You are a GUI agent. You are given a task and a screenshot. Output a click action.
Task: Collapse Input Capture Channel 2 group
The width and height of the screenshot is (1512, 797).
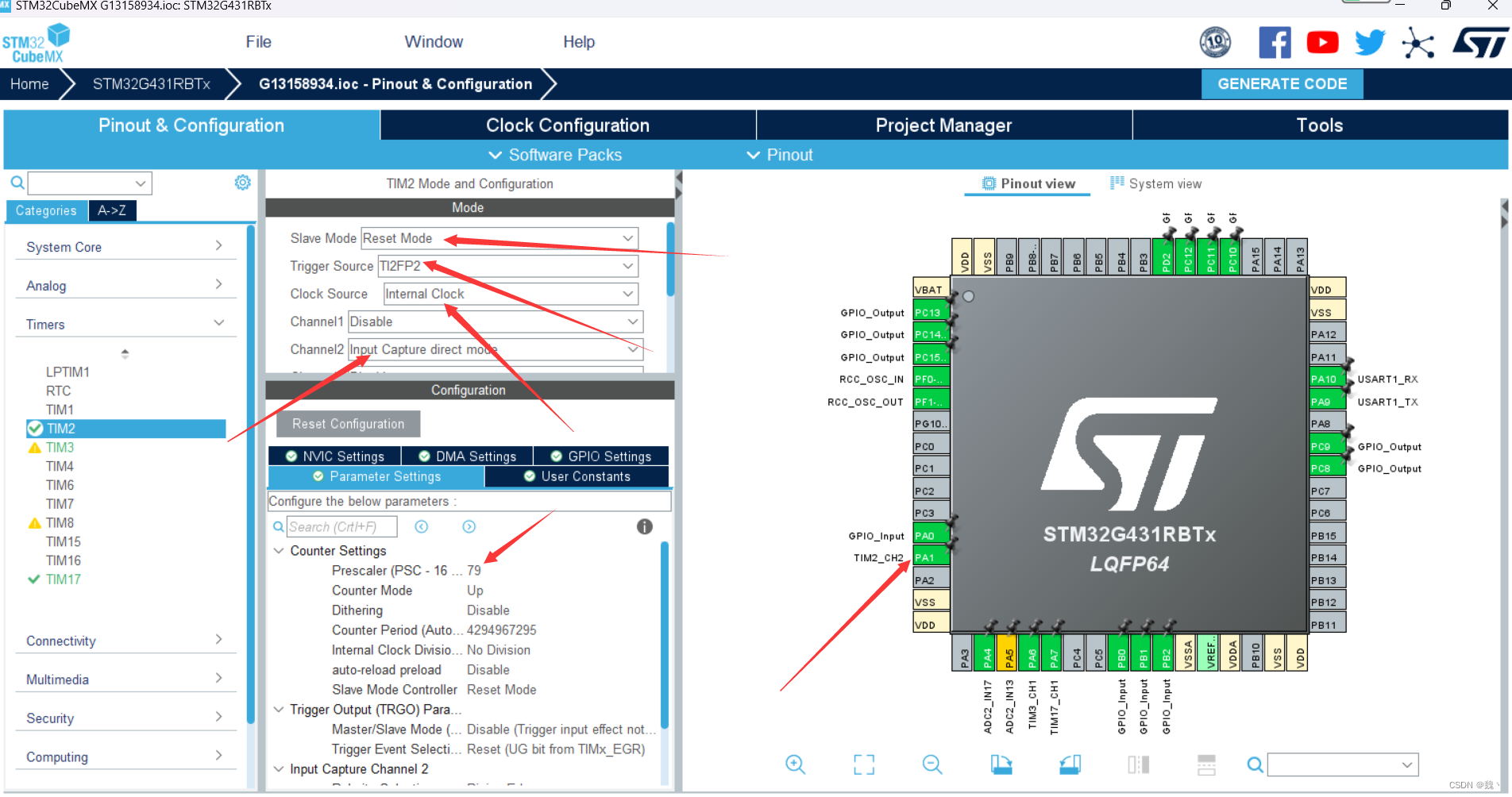(x=279, y=769)
